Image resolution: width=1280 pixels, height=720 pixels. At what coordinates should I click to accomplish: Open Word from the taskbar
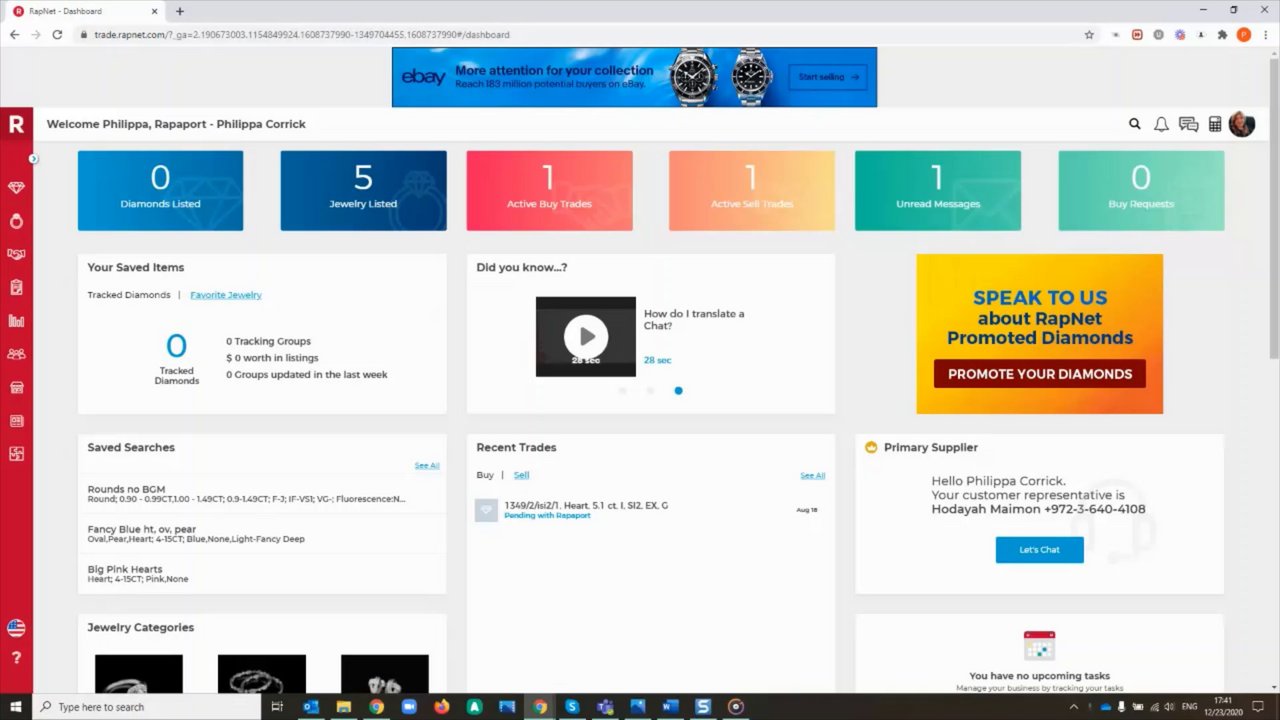click(670, 707)
